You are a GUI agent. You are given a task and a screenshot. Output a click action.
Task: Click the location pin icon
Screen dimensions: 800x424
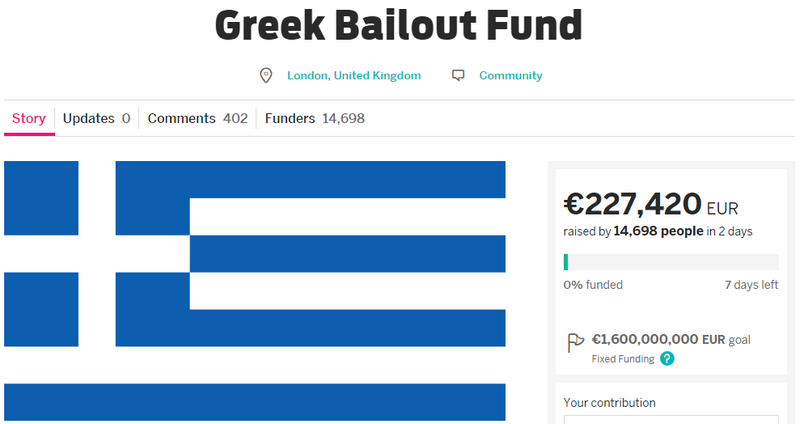265,75
